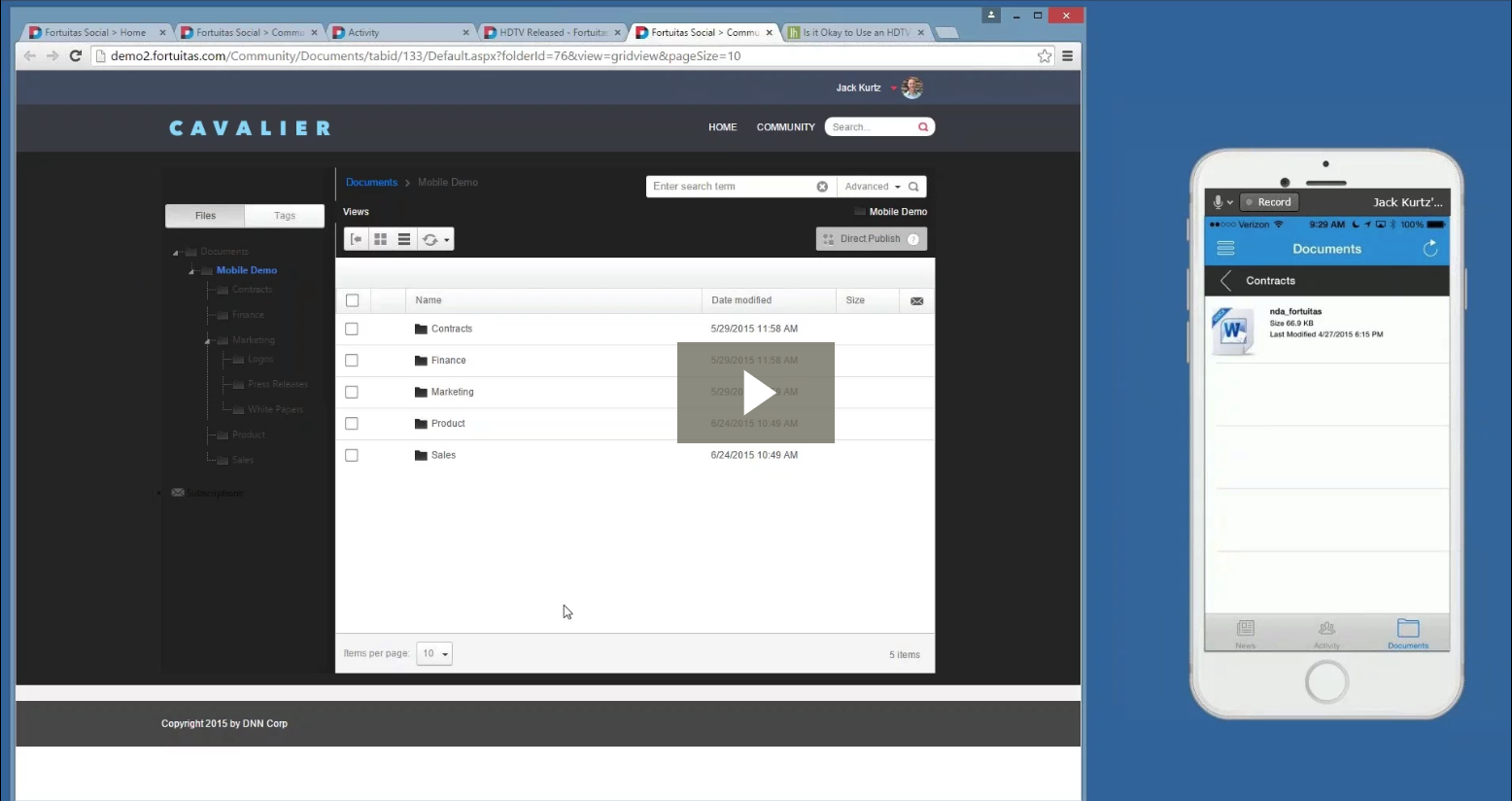
Task: Sort by Date modified column header
Action: [769, 300]
